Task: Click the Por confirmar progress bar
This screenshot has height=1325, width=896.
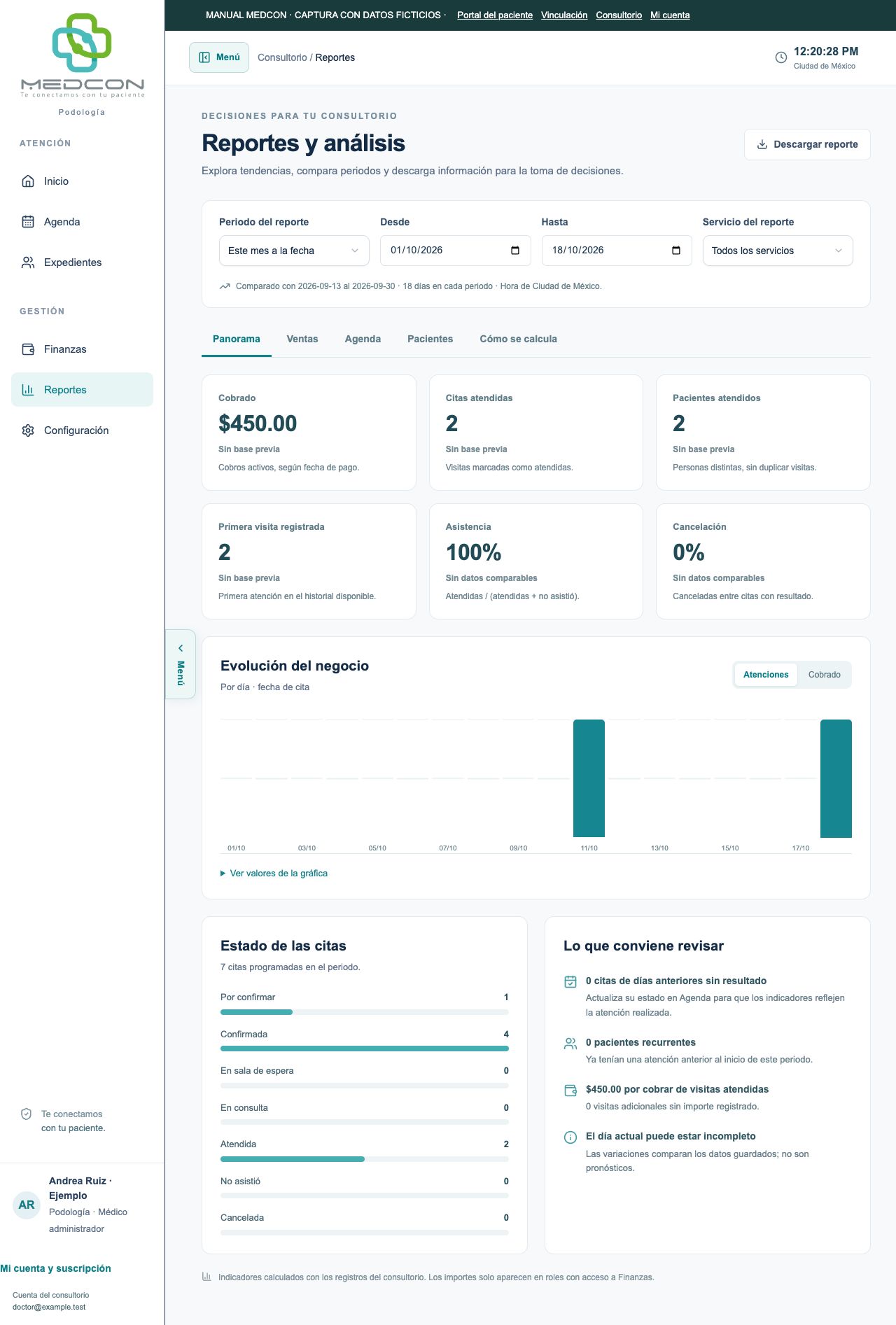Action: point(365,1012)
